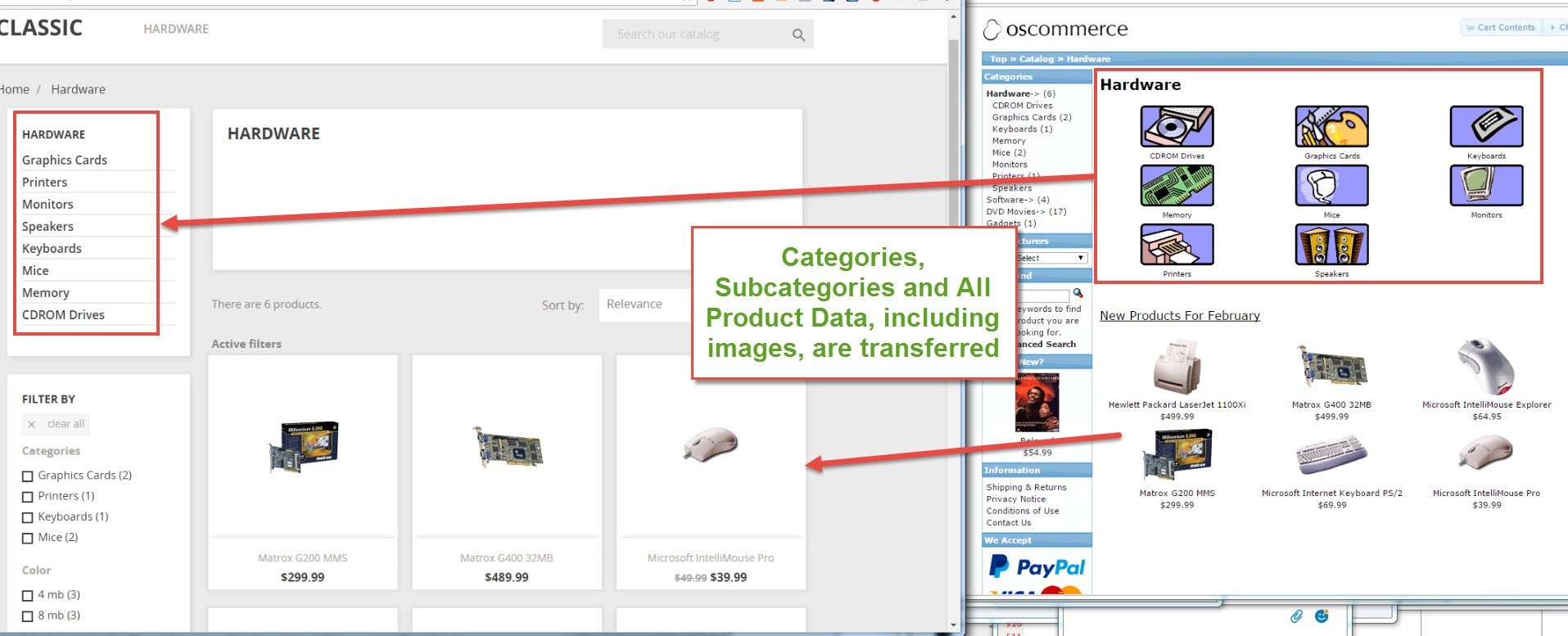The height and width of the screenshot is (636, 1568).
Task: Expand Software-> (4) category in osCommerce
Action: coord(1018,200)
